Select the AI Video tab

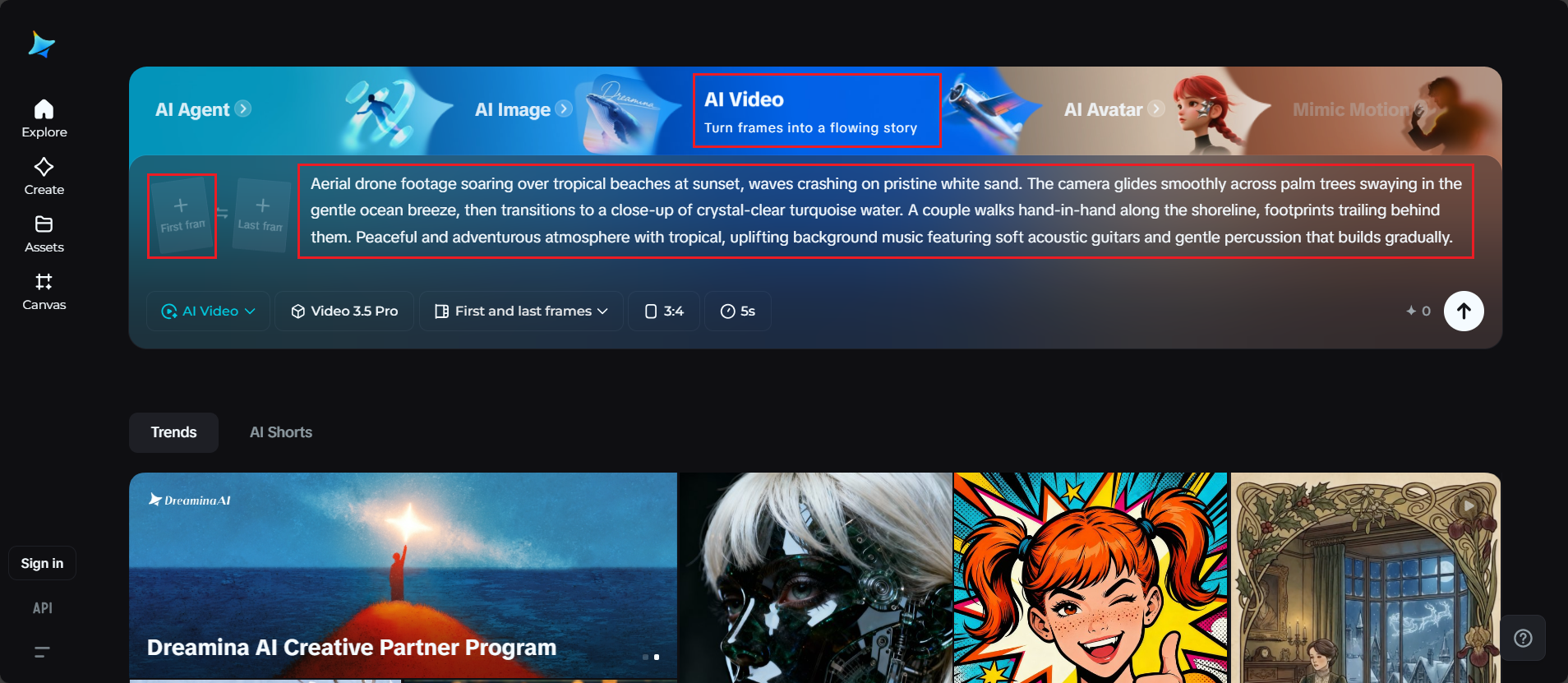click(817, 111)
